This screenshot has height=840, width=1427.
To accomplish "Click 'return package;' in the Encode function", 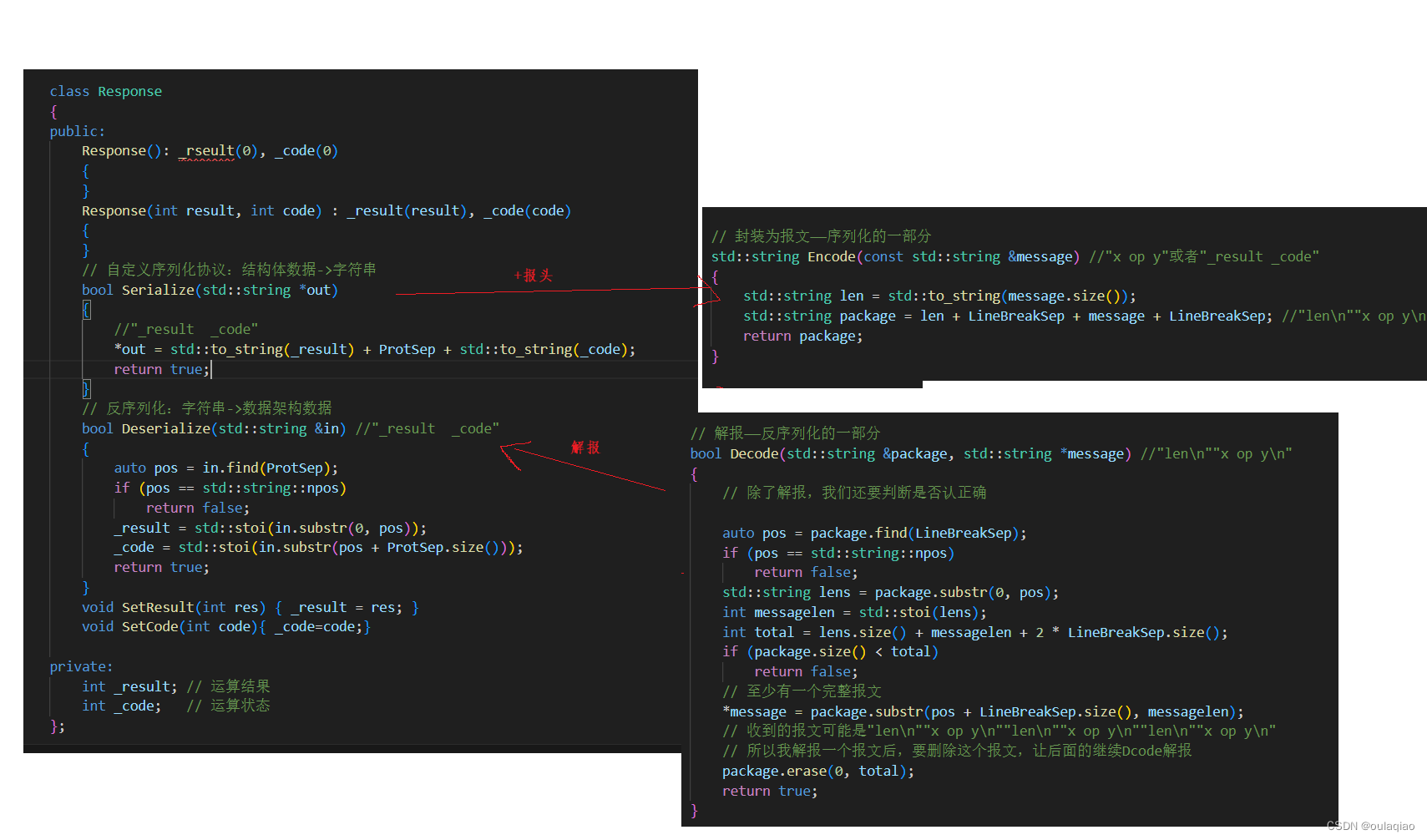I will (x=802, y=336).
